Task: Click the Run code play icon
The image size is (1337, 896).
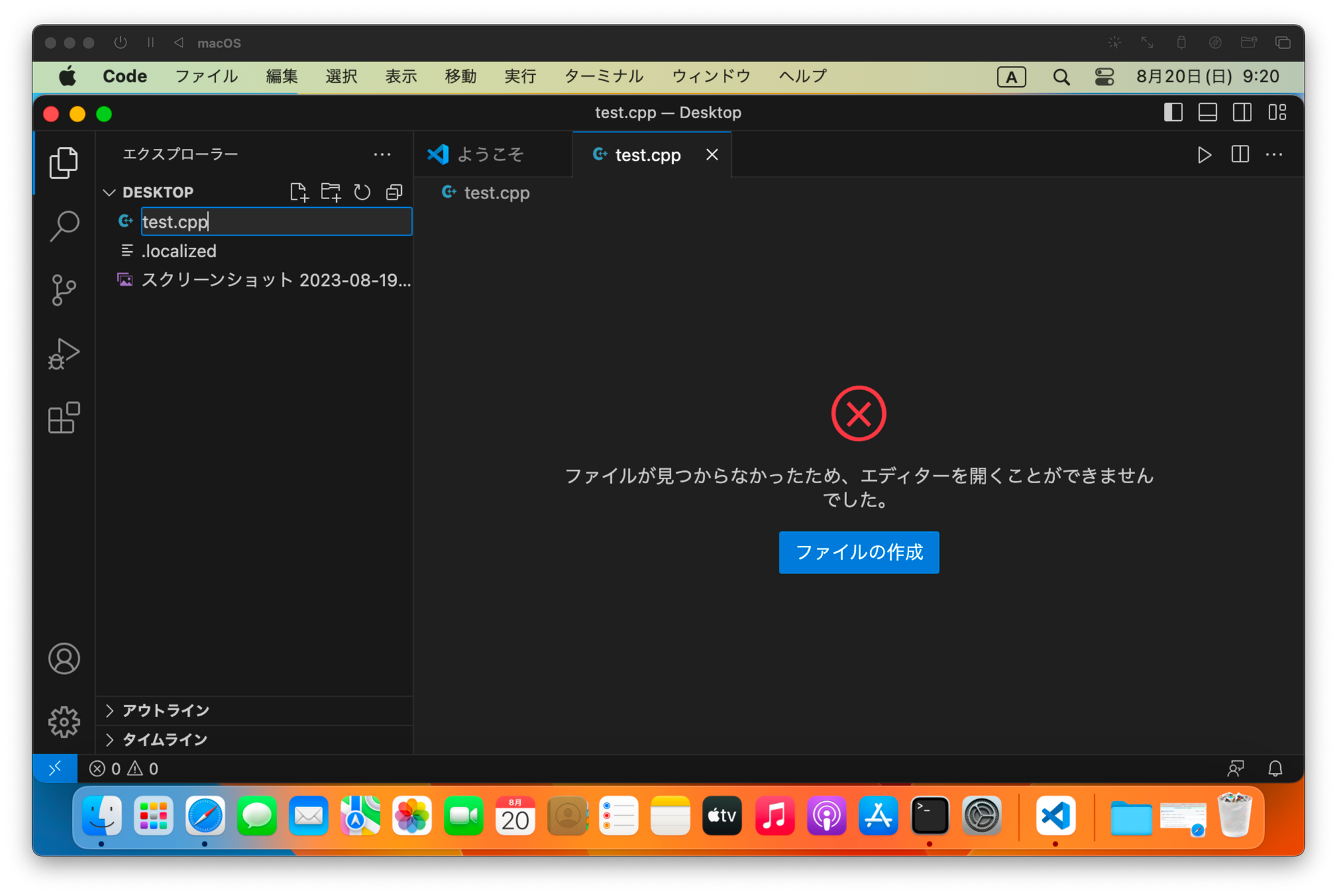Action: [x=1204, y=155]
